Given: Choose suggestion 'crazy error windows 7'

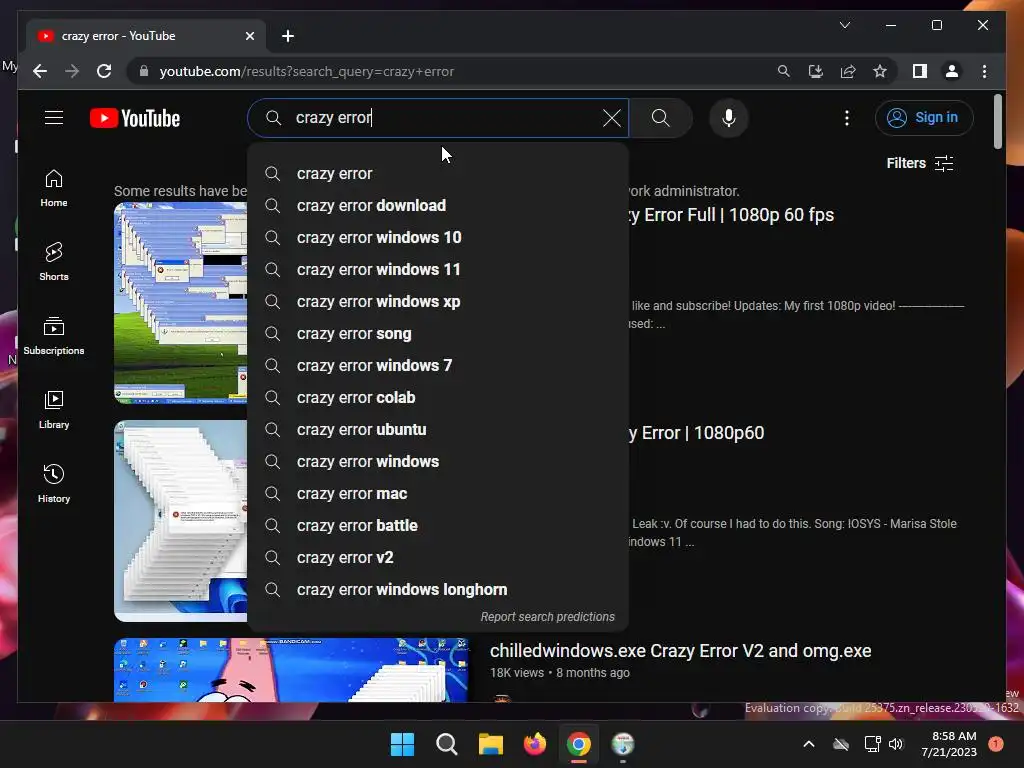Looking at the screenshot, I should 438,366.
